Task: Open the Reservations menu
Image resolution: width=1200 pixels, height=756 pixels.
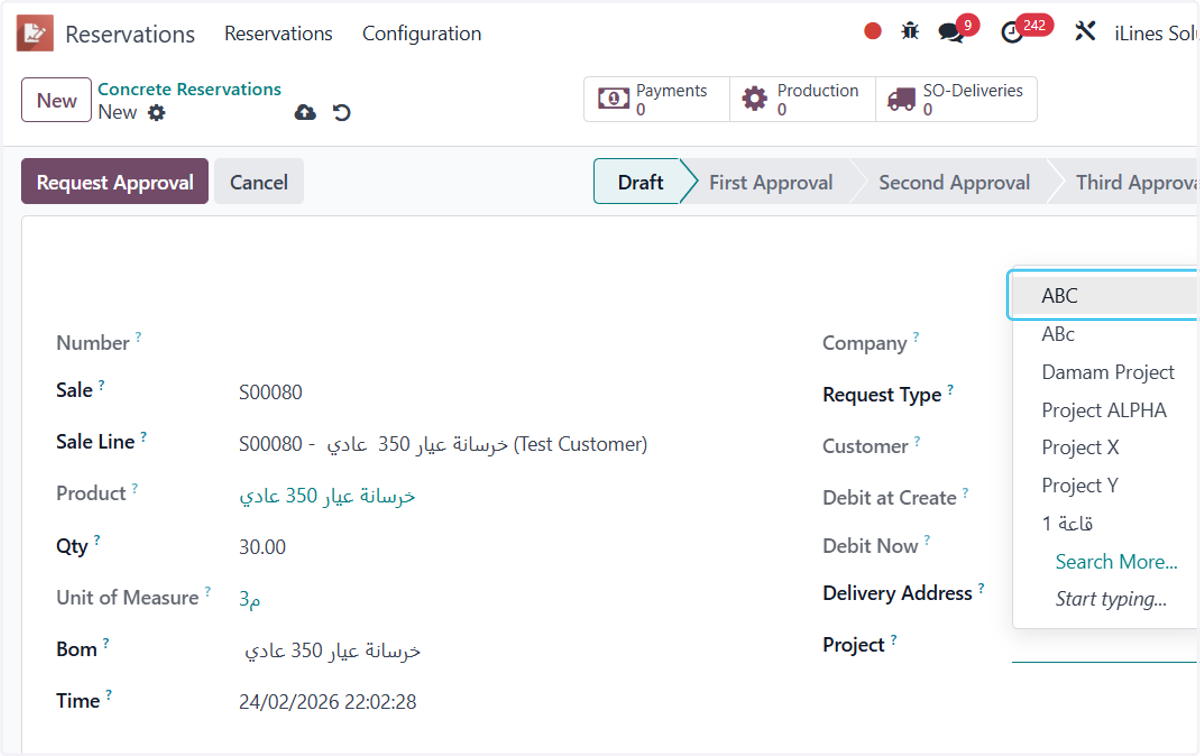Action: point(278,33)
